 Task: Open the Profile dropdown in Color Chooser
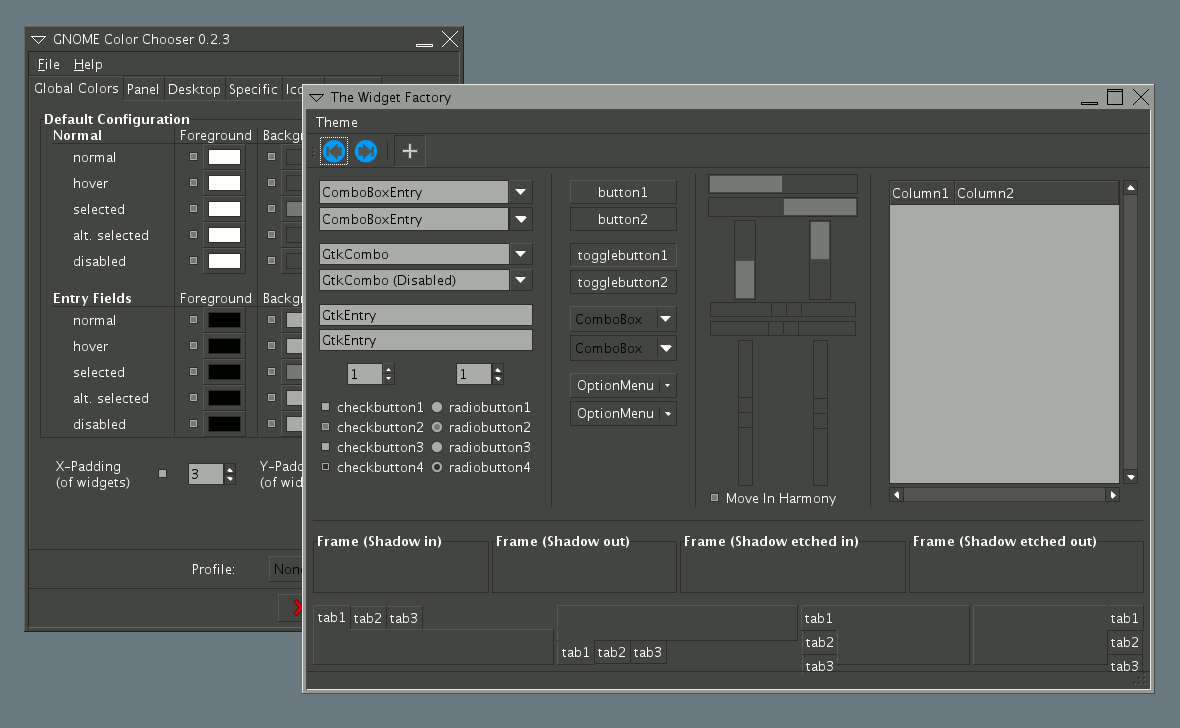click(287, 569)
